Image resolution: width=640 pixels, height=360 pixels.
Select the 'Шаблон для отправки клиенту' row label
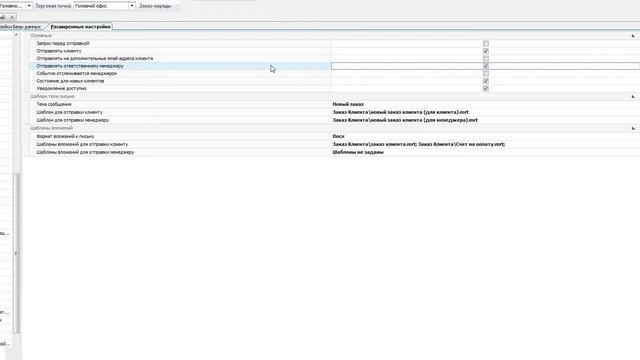pyautogui.click(x=69, y=112)
